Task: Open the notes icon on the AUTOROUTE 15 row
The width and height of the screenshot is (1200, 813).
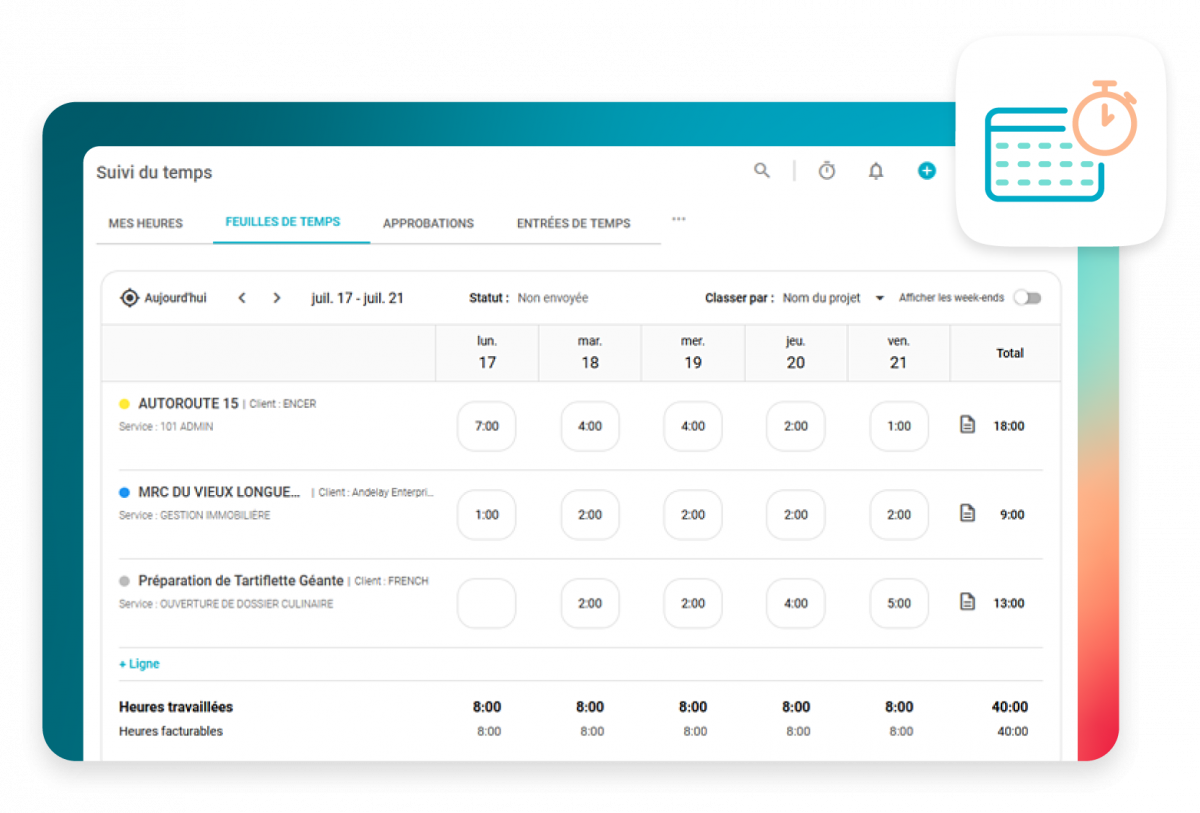Action: [x=967, y=423]
